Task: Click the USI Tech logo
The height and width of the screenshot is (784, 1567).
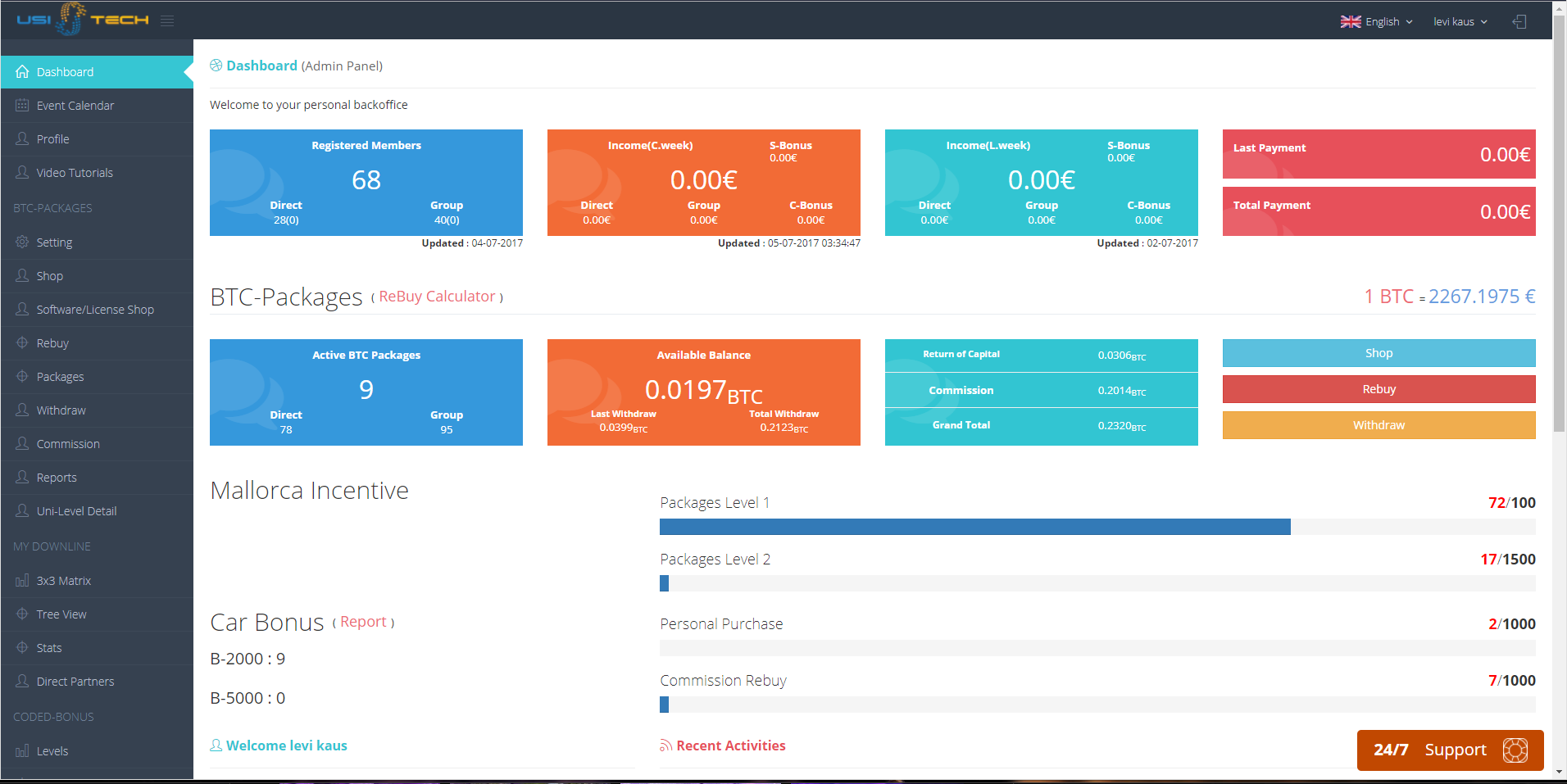Action: 82,19
